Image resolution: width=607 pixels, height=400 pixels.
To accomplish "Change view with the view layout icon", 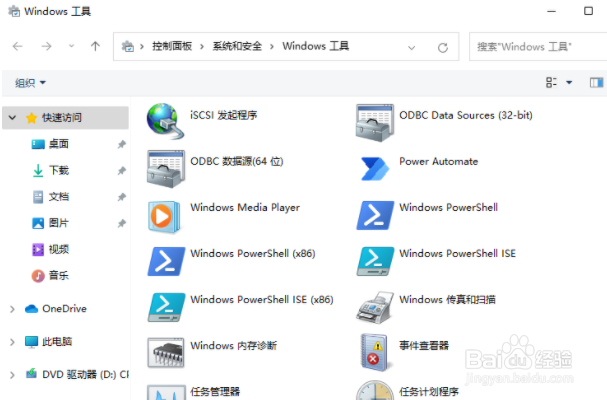I will pyautogui.click(x=551, y=82).
